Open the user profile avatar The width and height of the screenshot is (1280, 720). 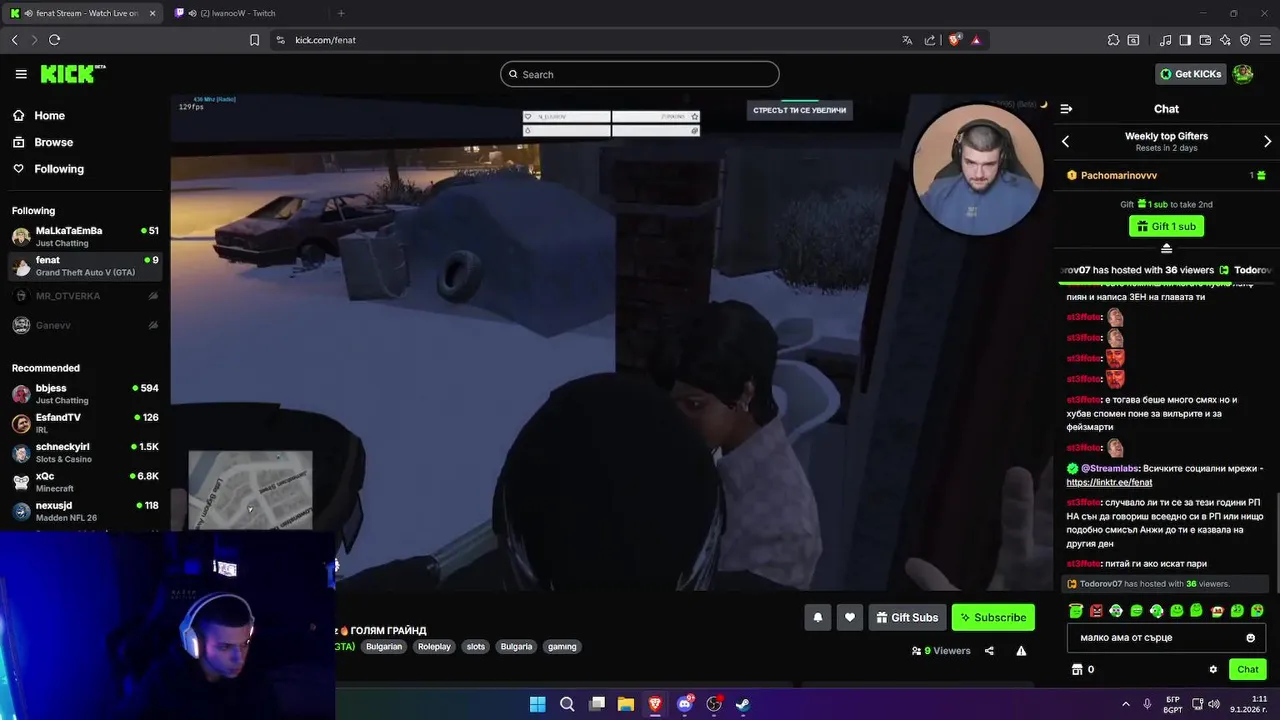(x=1243, y=74)
